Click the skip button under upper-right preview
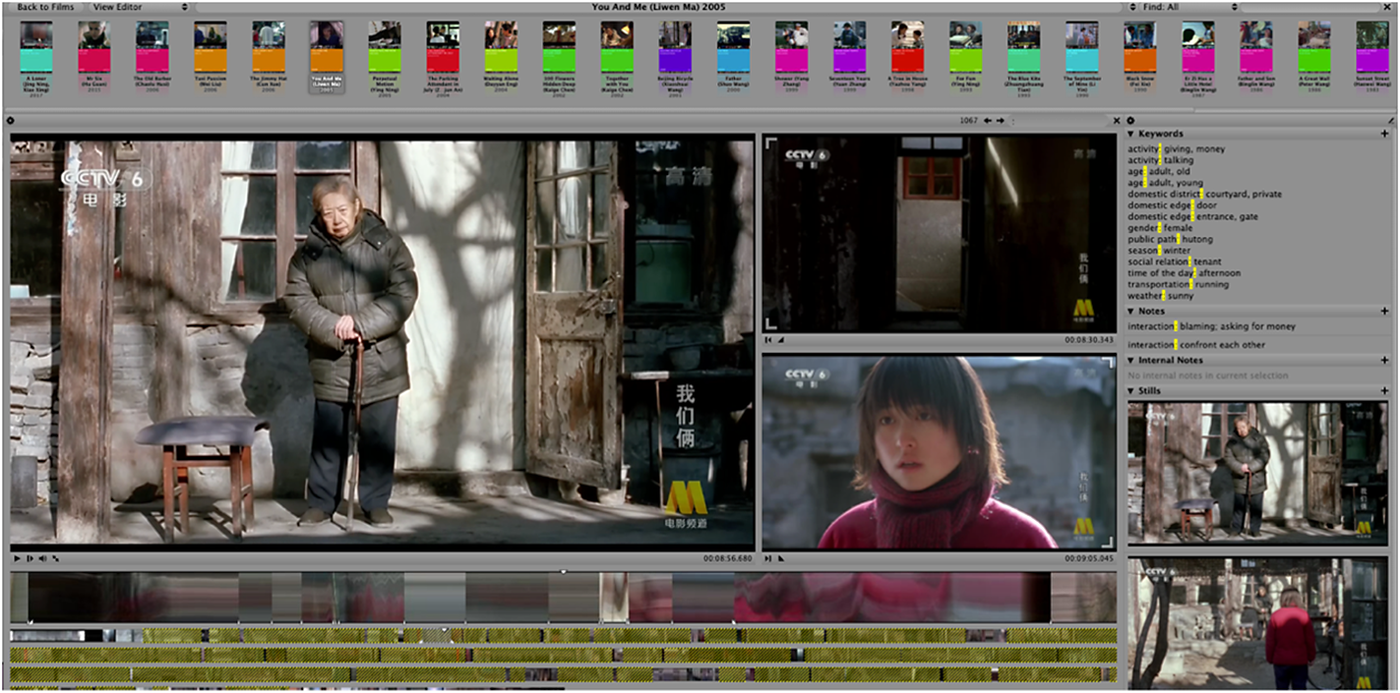1400x693 pixels. (x=768, y=340)
